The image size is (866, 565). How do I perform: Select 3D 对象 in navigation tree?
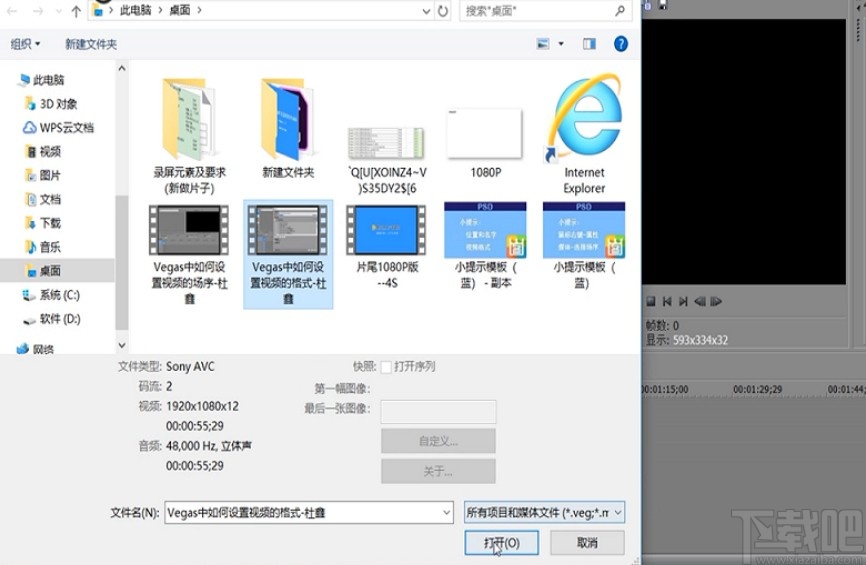coord(51,104)
